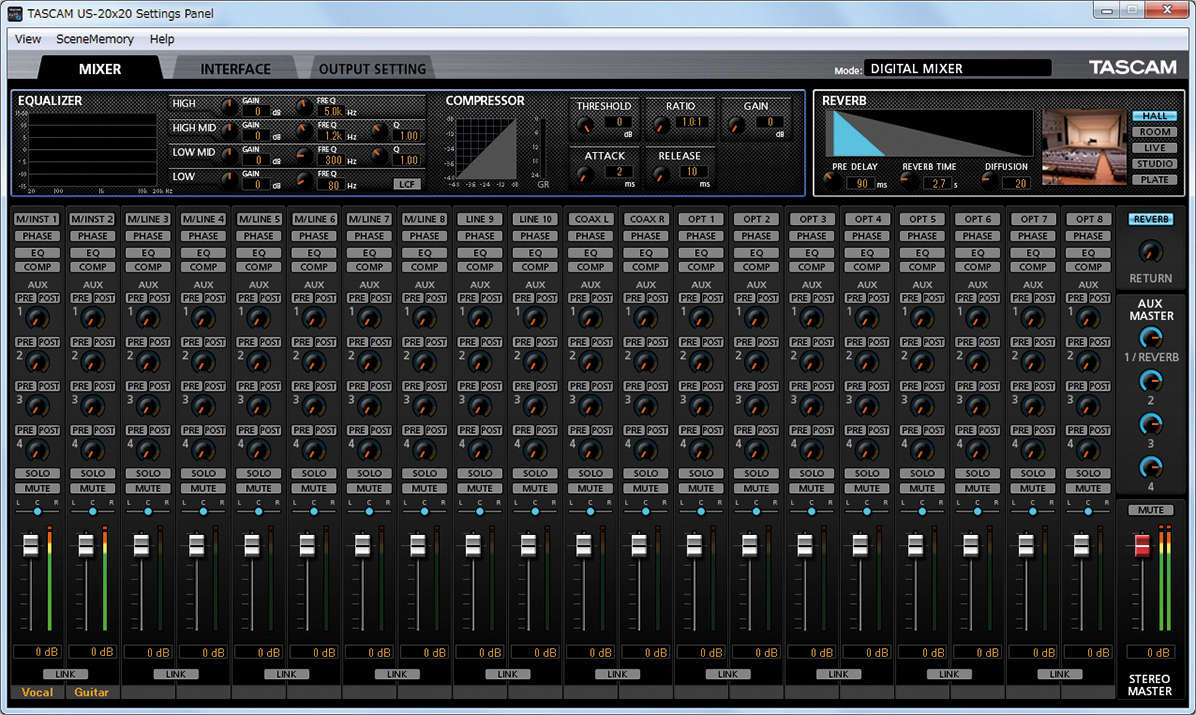Click LINK button for M/INST 1-2 channels
Viewport: 1196px width, 715px height.
coord(65,674)
